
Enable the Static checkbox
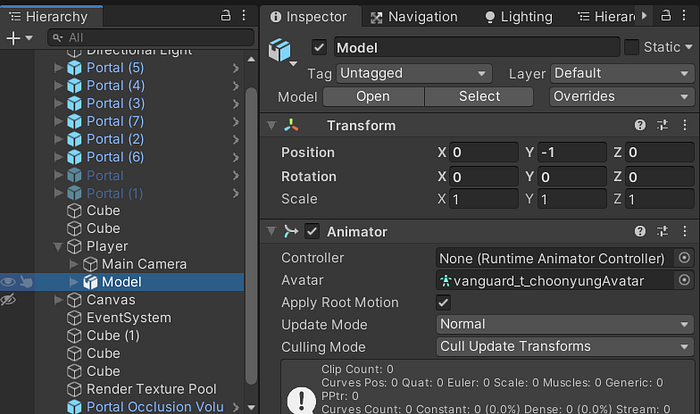point(631,48)
